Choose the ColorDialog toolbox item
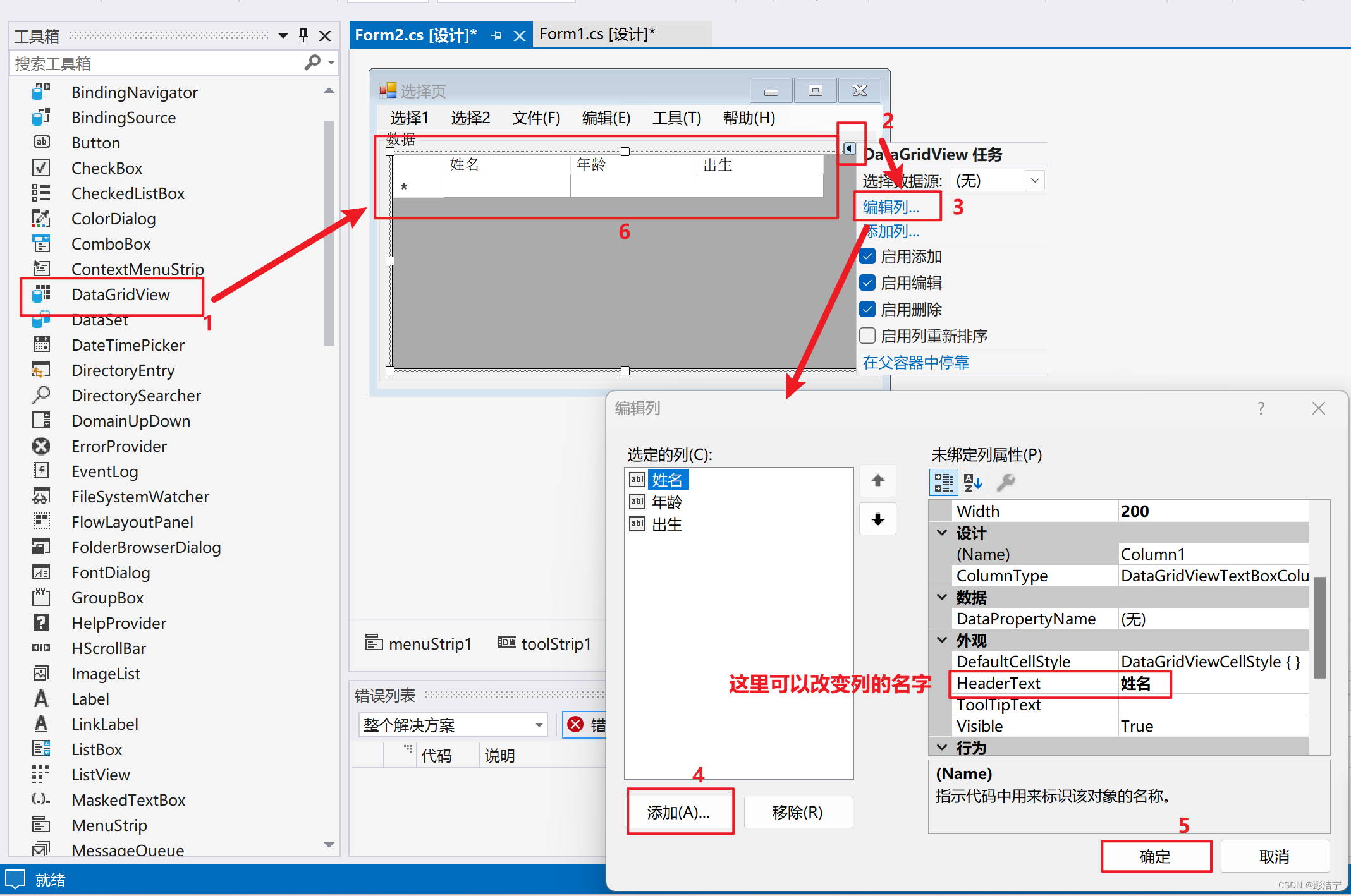The height and width of the screenshot is (896, 1351). 113,219
